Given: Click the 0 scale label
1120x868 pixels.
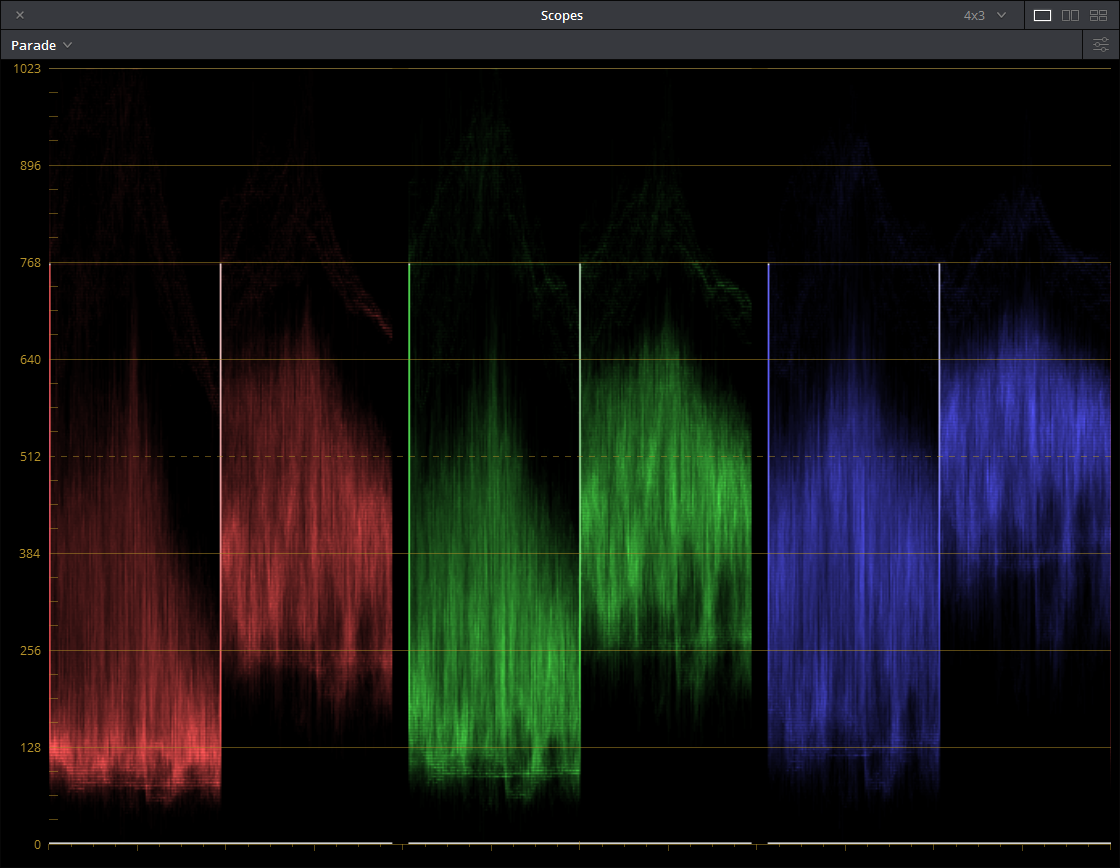Looking at the screenshot, I should pos(37,844).
